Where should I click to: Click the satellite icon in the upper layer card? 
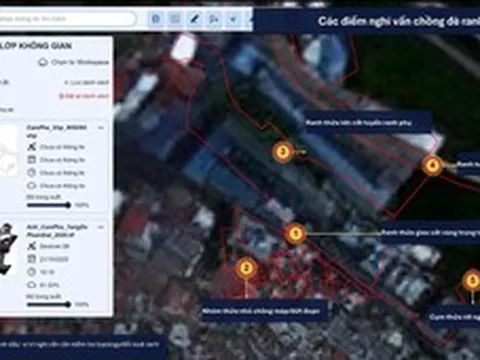(32, 147)
